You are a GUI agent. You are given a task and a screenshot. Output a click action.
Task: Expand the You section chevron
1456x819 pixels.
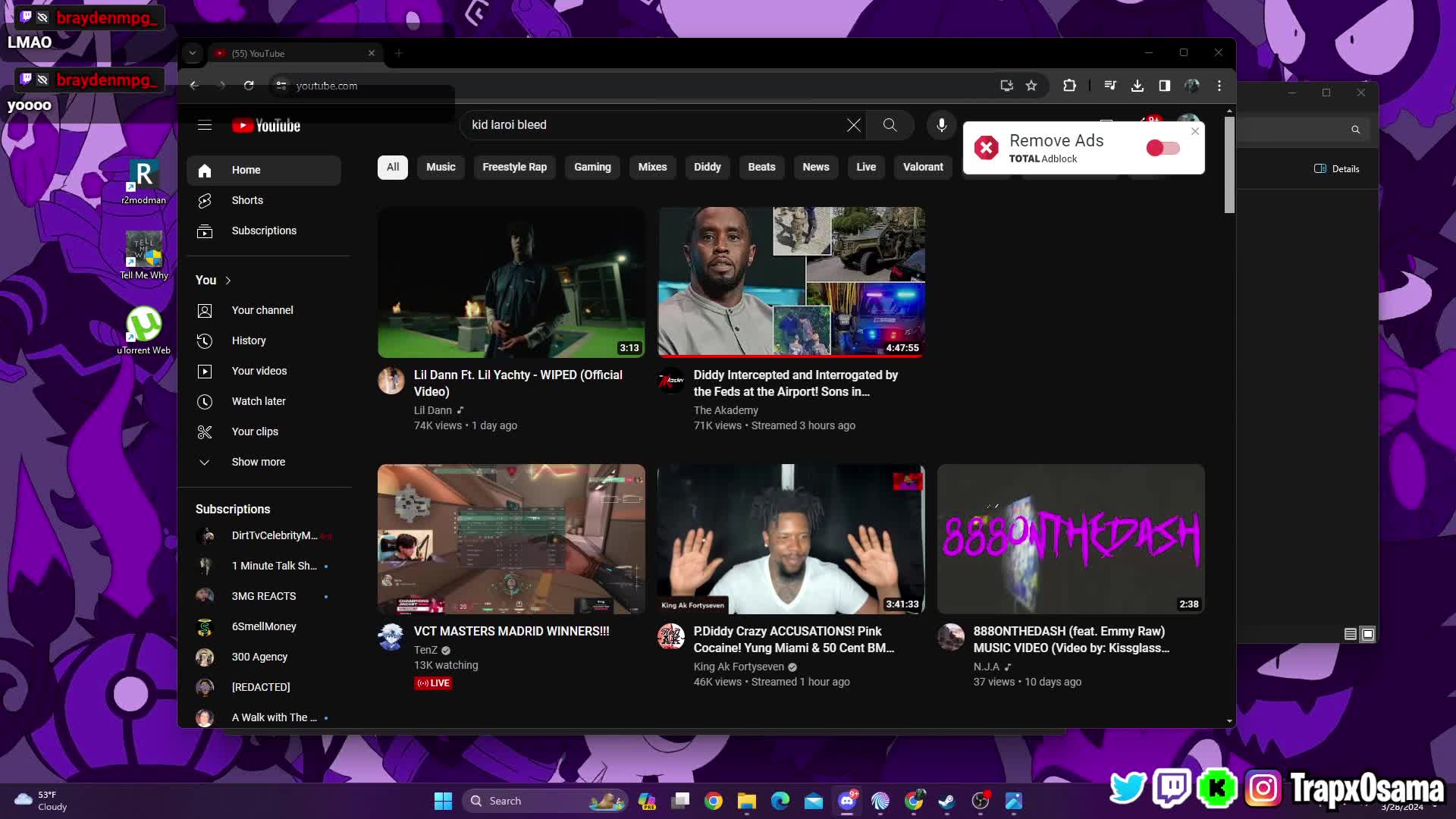coord(227,281)
